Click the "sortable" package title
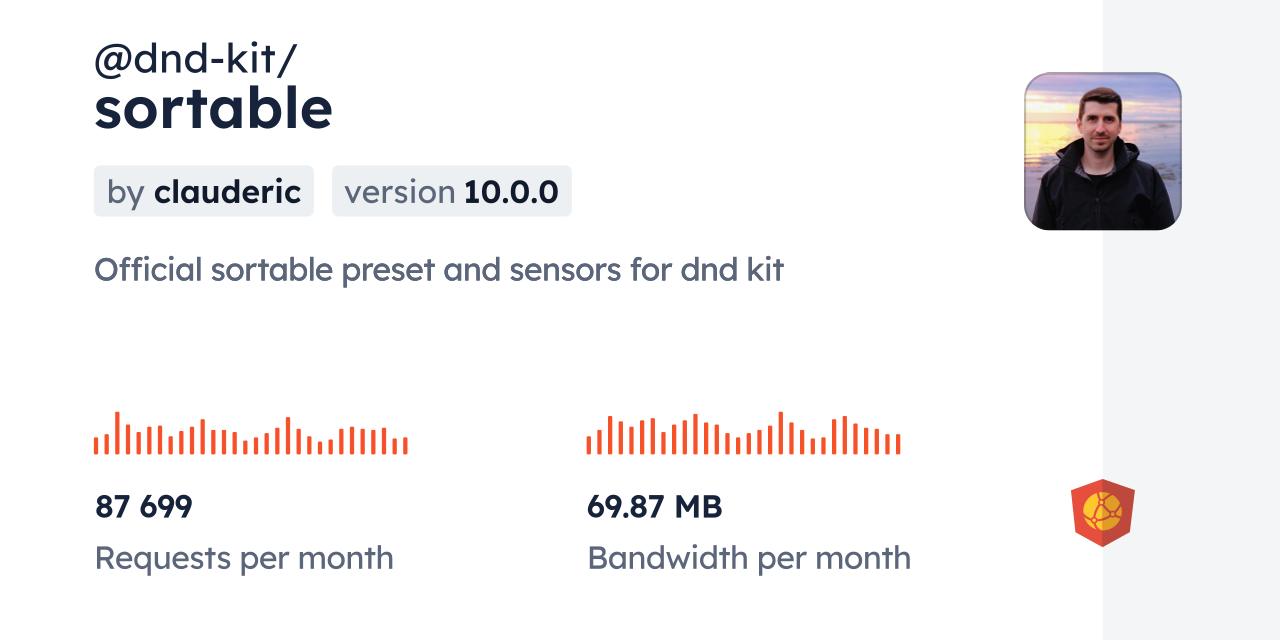This screenshot has width=1280, height=640. coord(213,109)
